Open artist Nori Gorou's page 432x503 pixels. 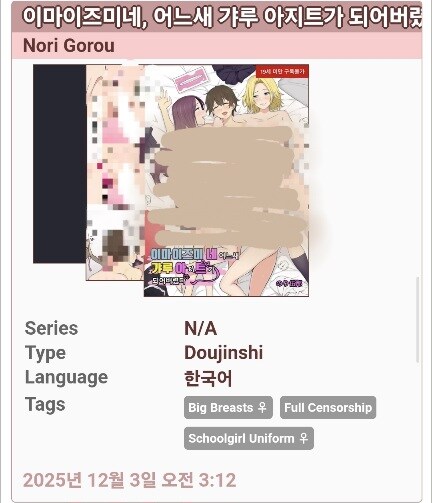(69, 46)
